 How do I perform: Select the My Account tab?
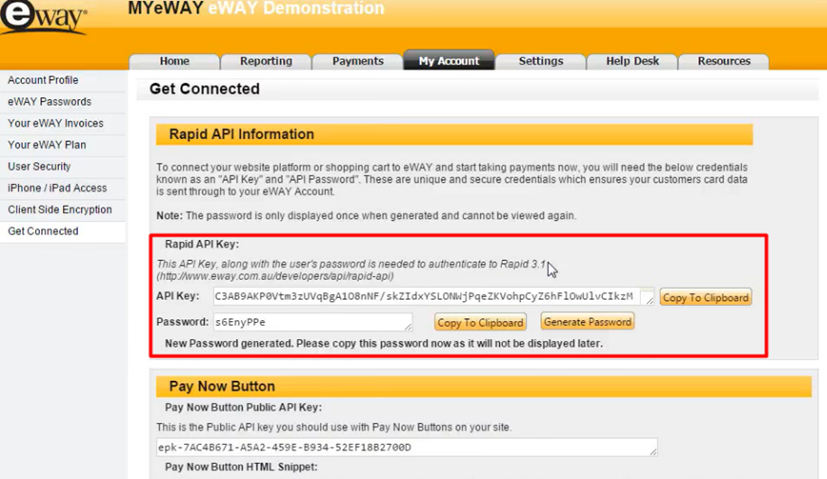click(449, 61)
